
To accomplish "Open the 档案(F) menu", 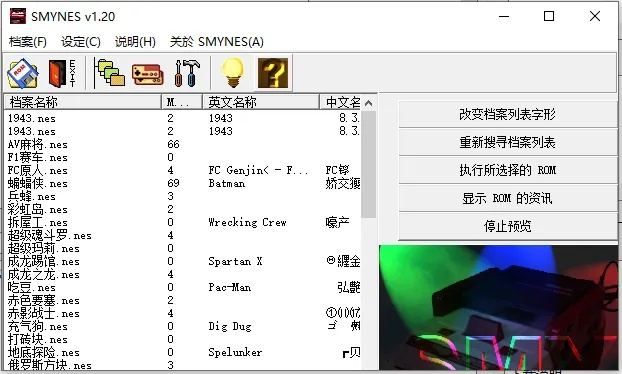I will tap(28, 42).
